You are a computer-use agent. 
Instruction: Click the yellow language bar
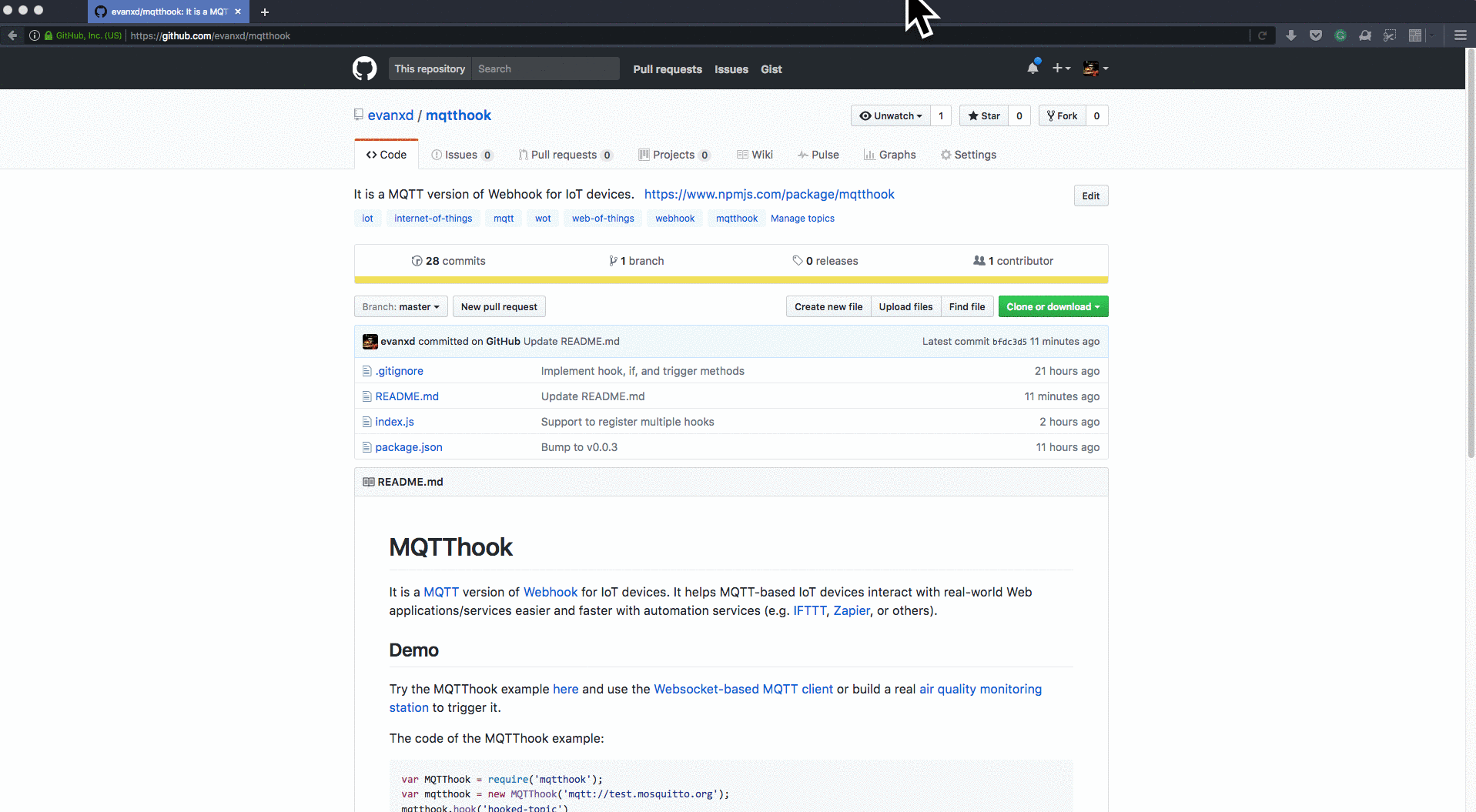click(x=731, y=280)
